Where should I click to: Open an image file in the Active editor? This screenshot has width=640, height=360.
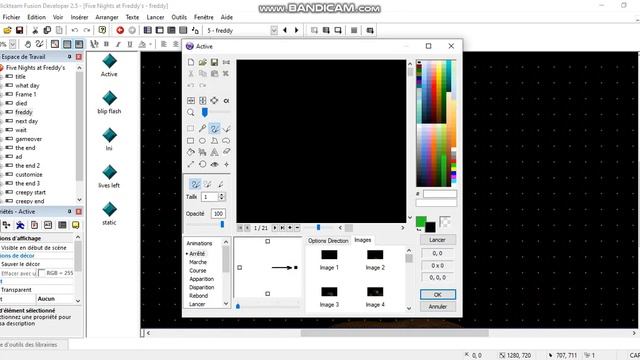pyautogui.click(x=202, y=62)
